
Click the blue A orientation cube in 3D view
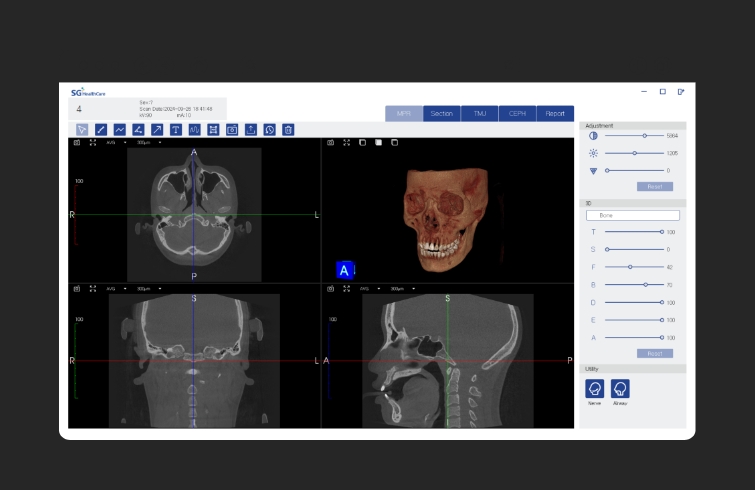coord(345,270)
